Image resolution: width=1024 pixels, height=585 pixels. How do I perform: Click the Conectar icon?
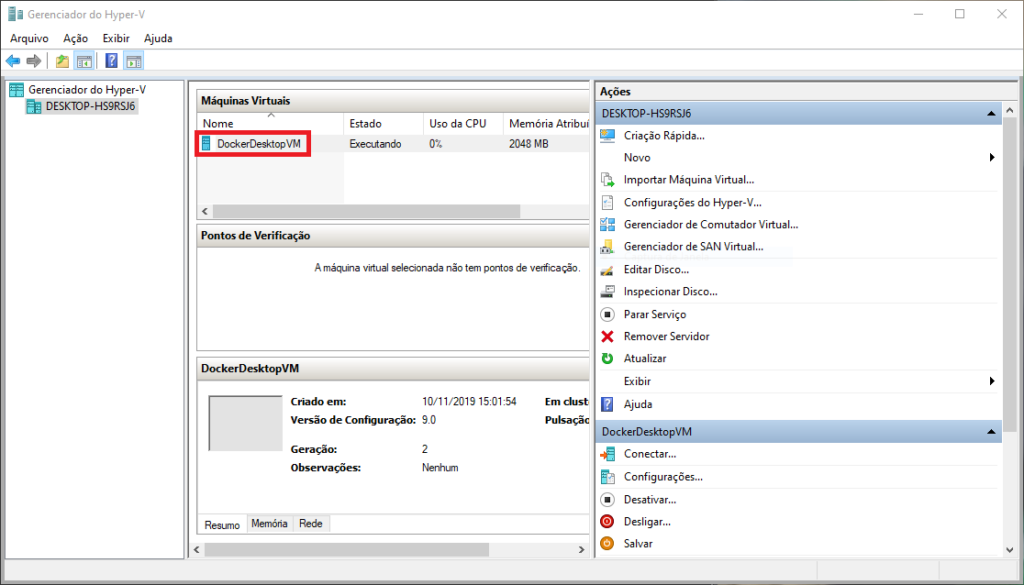click(607, 454)
